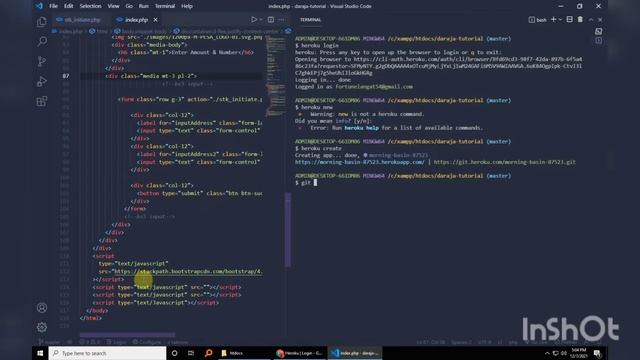The height and width of the screenshot is (360, 640).
Task: Open the Help menu
Action: click(187, 6)
